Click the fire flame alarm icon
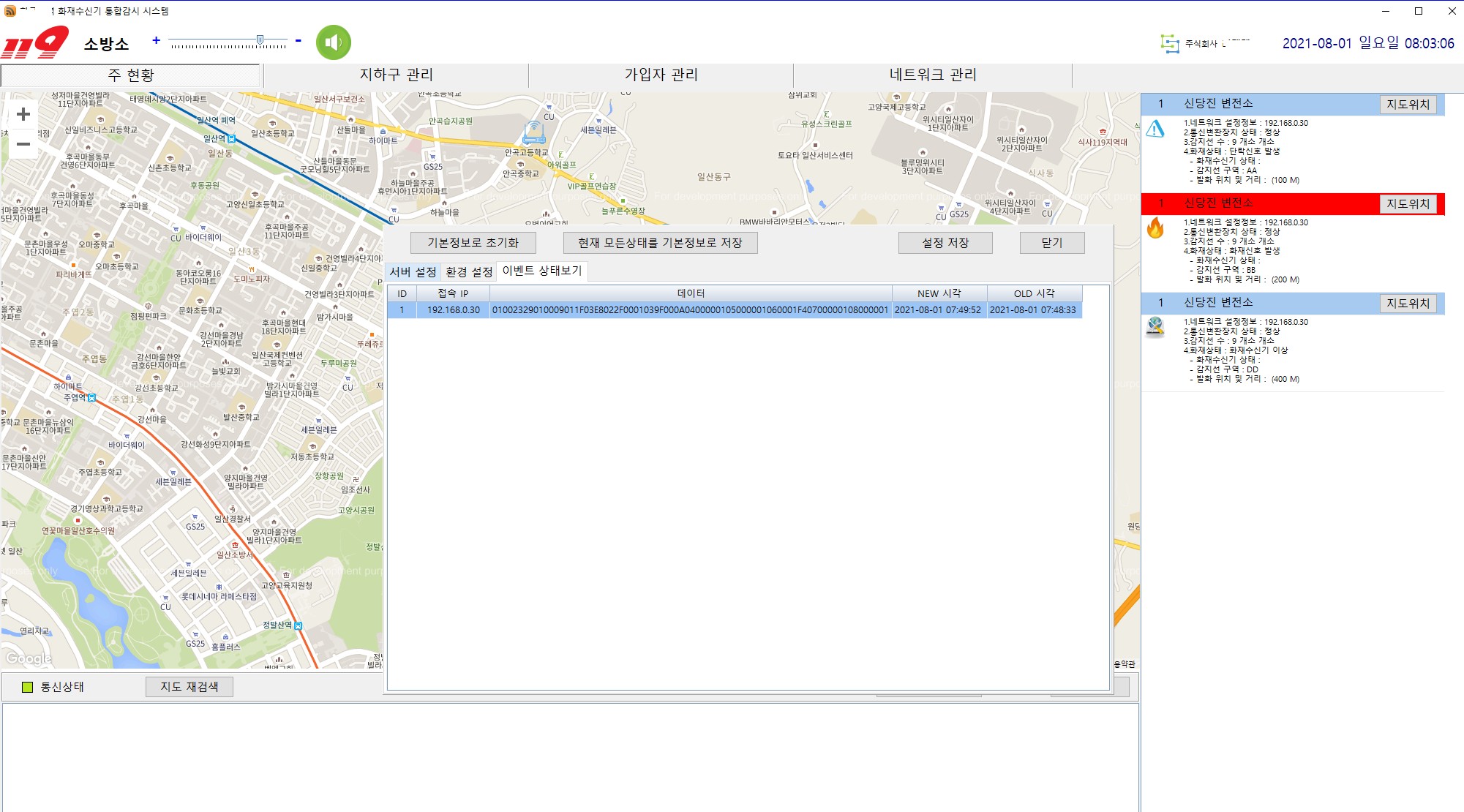 coord(1155,228)
